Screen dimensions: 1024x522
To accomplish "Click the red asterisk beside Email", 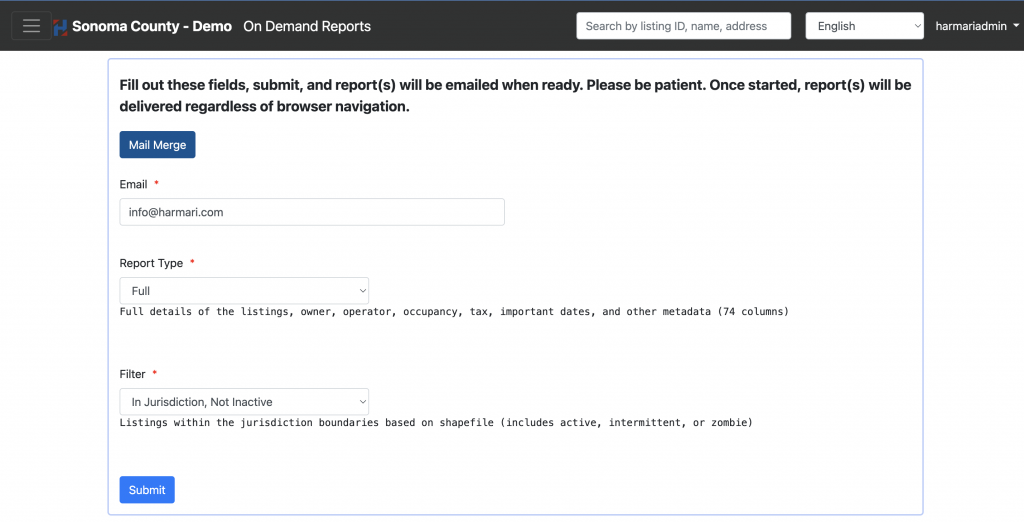I will pos(156,184).
